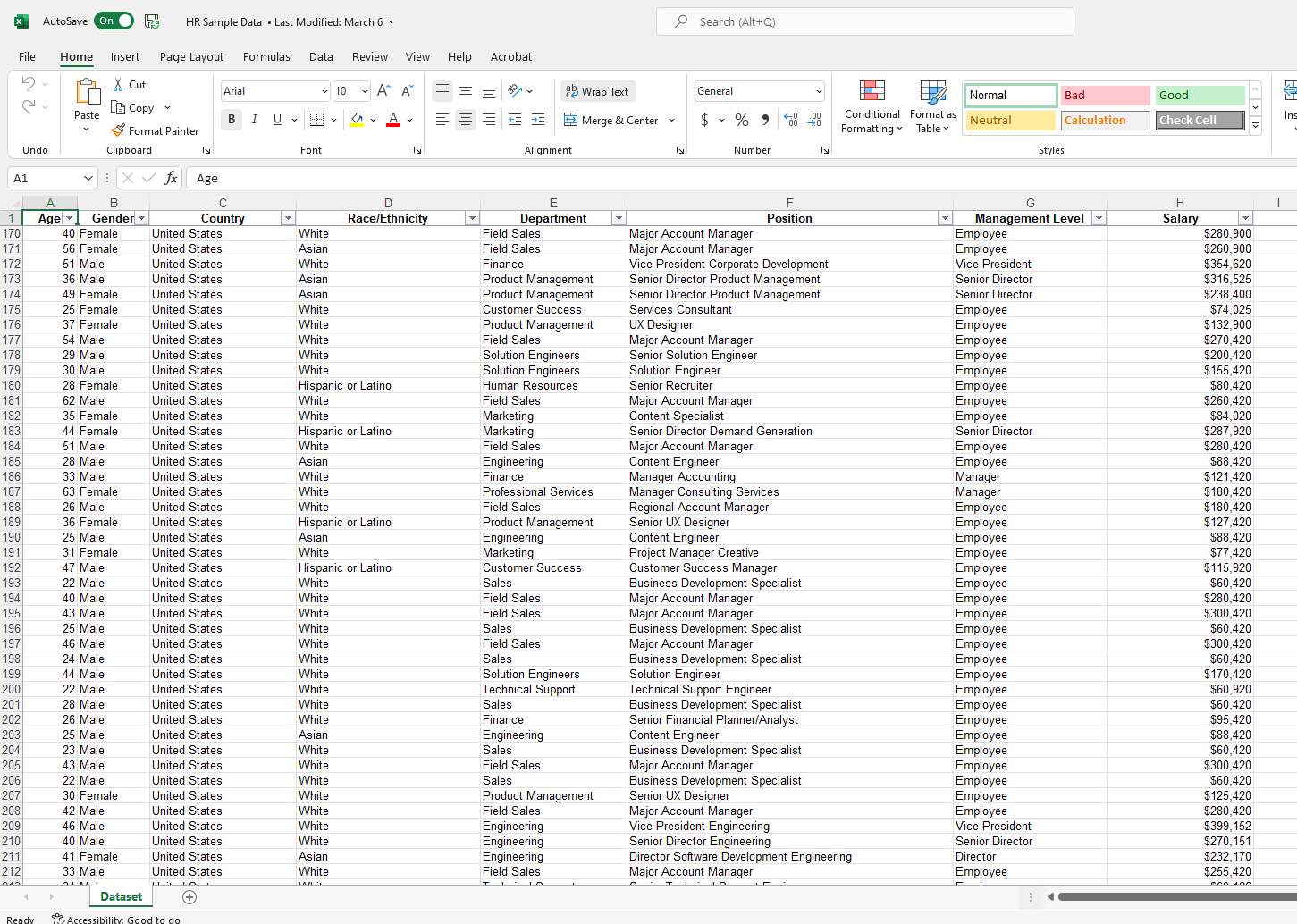This screenshot has height=924, width=1297.
Task: Open the Salary column filter dropdown
Action: pos(1245,218)
